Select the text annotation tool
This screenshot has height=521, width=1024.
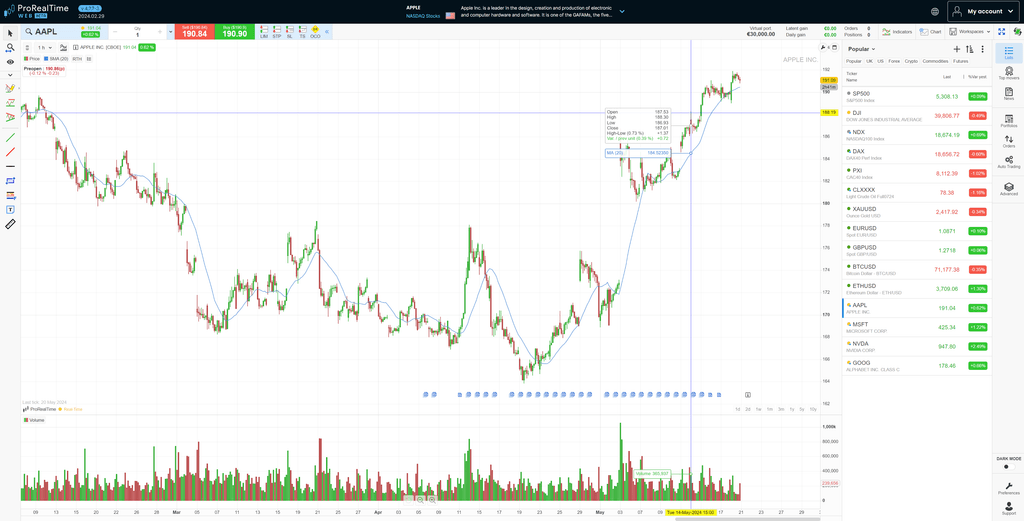click(x=10, y=210)
